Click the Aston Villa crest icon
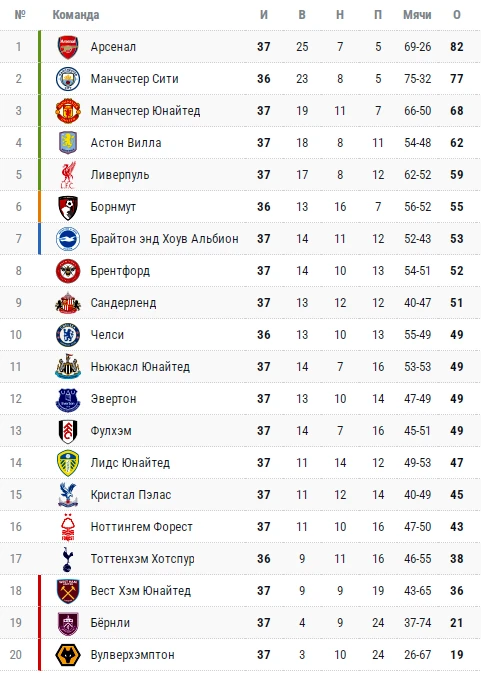Viewport: 481px width, 678px height. tap(68, 143)
